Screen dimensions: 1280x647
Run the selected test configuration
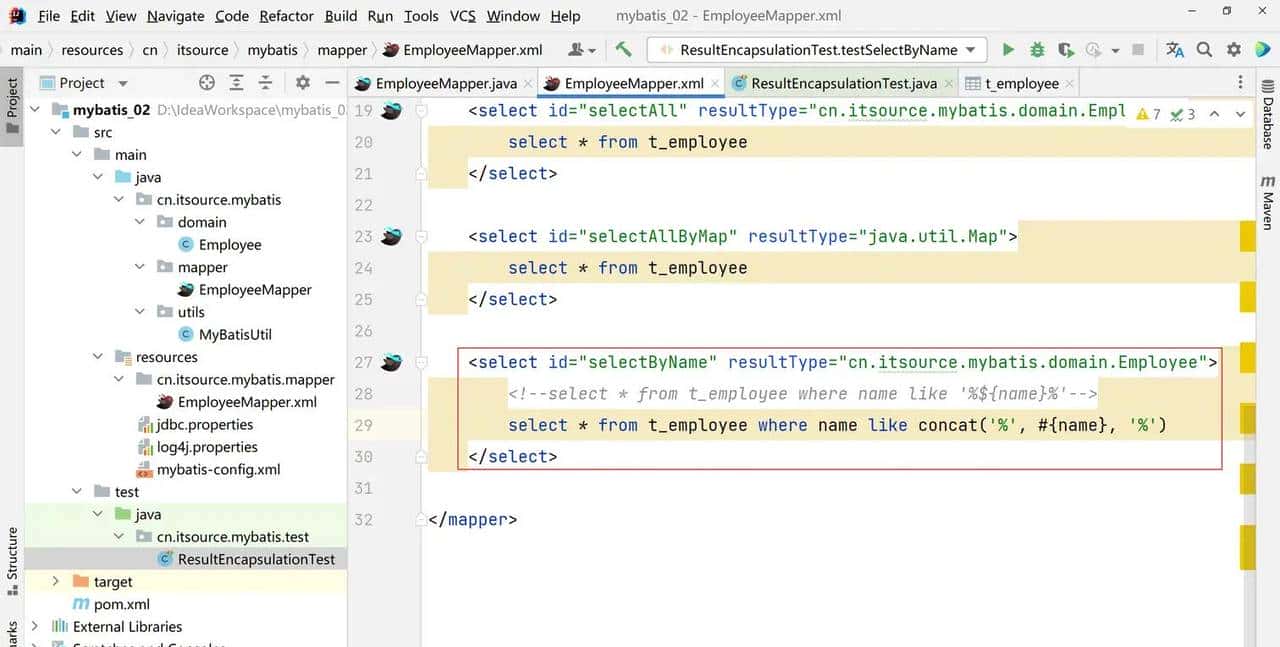tap(1008, 50)
